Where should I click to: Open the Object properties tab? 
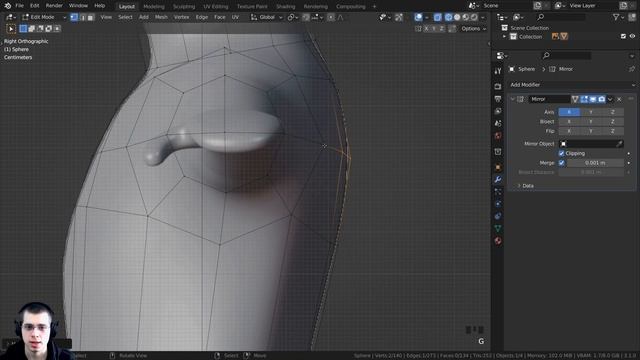click(498, 167)
